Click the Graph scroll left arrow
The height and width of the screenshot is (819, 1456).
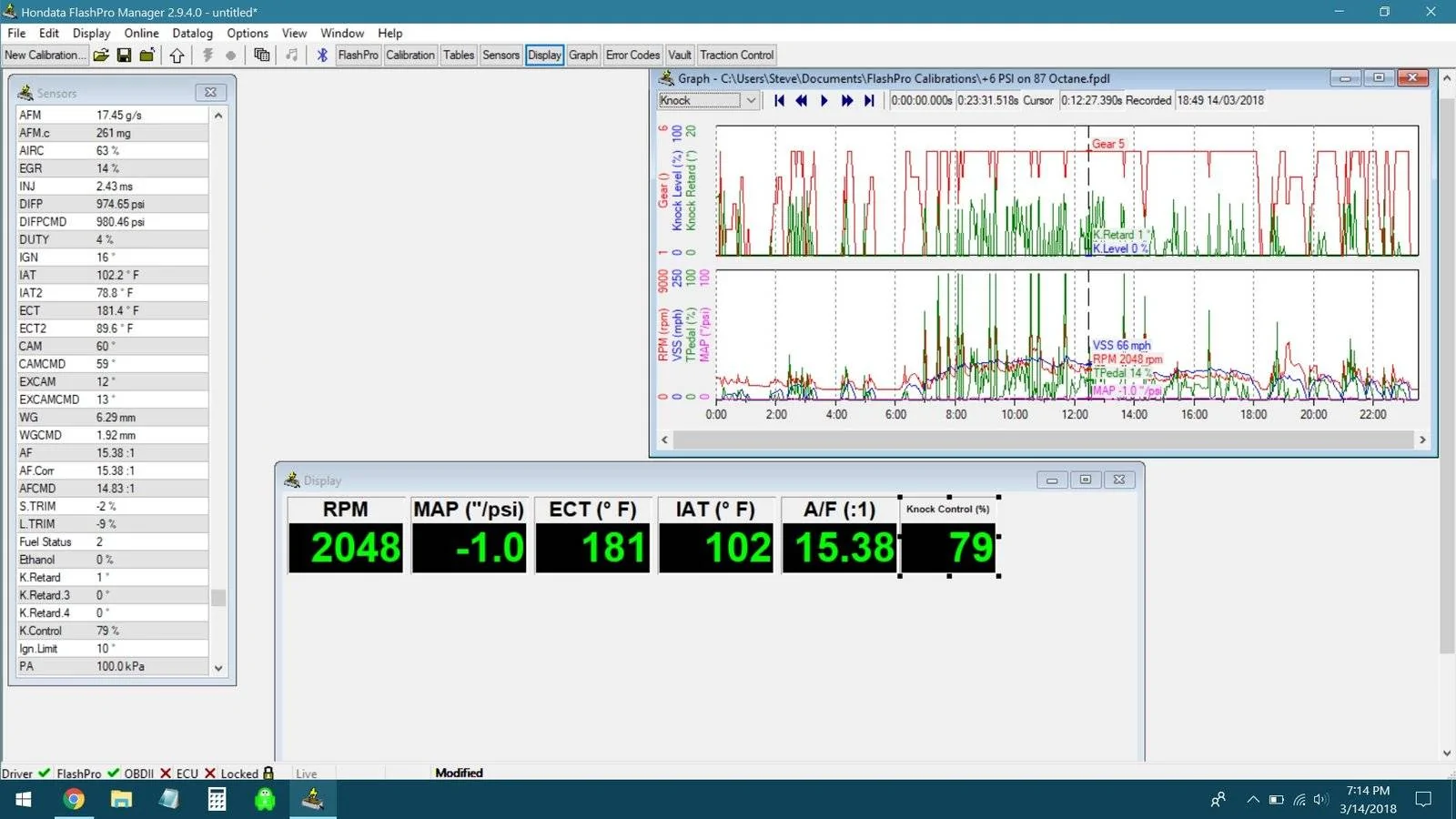[664, 440]
